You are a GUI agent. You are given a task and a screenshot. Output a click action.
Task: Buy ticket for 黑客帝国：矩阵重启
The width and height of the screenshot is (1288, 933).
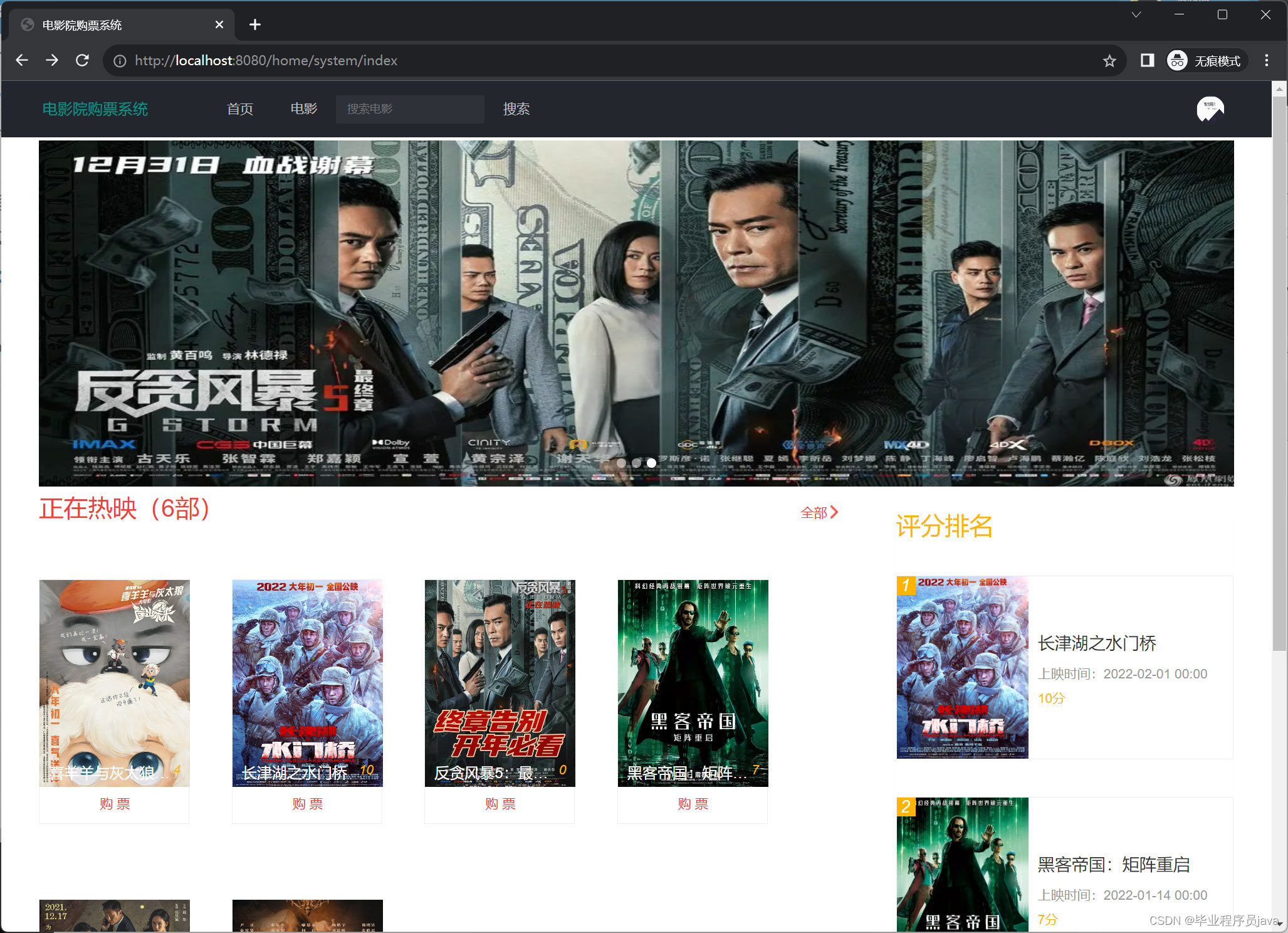693,804
